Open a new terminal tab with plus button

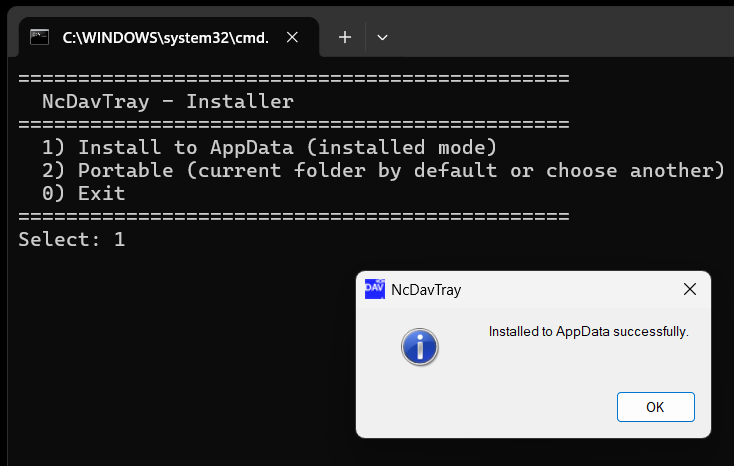[x=345, y=37]
